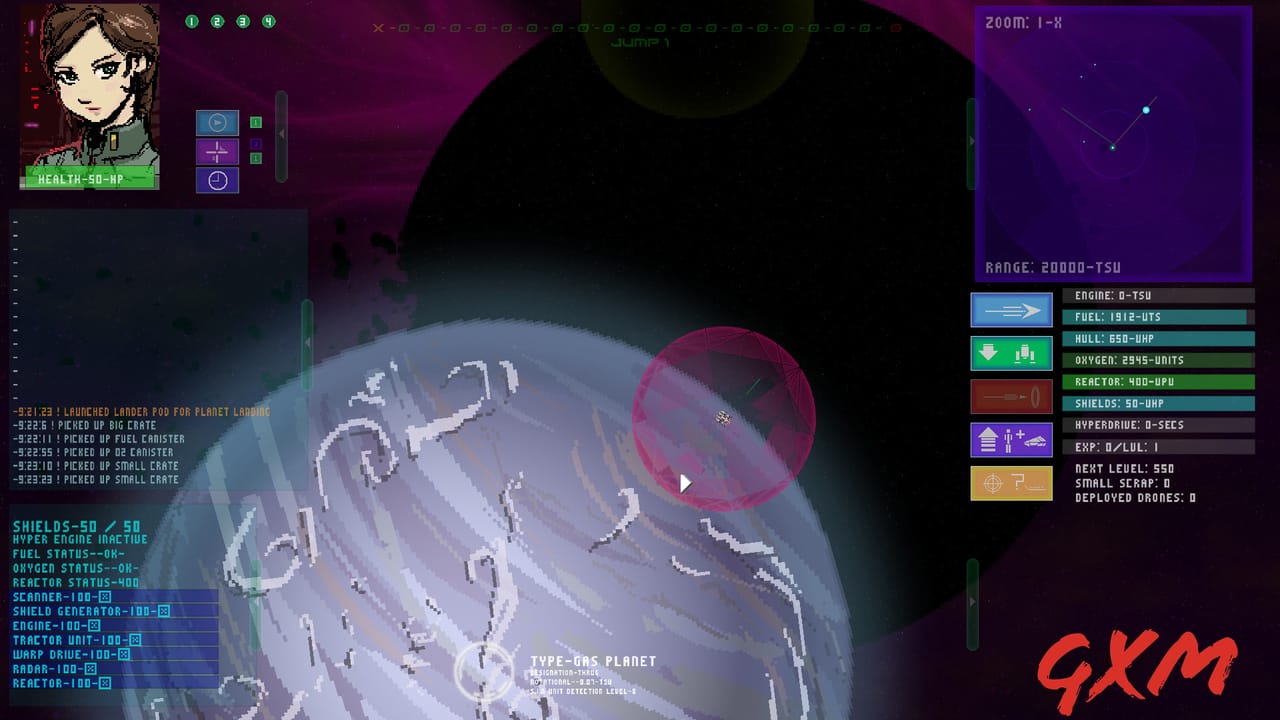The height and width of the screenshot is (720, 1280).
Task: Select the purple crosshair targeting icon
Action: (217, 152)
